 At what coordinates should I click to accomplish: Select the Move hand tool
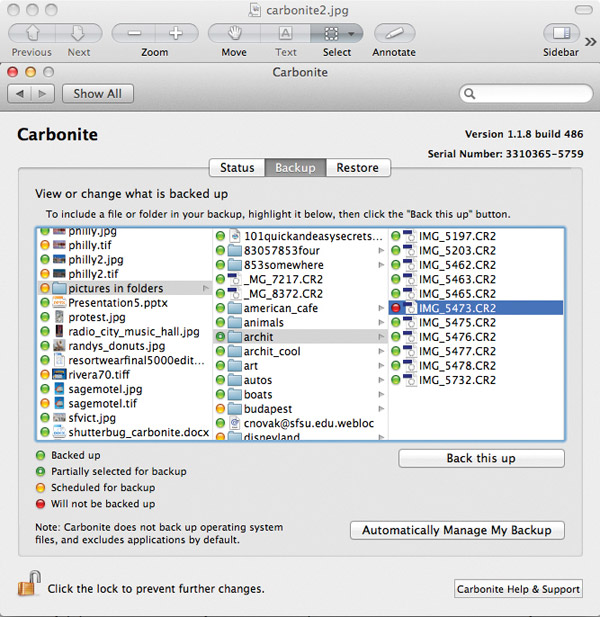[x=234, y=33]
